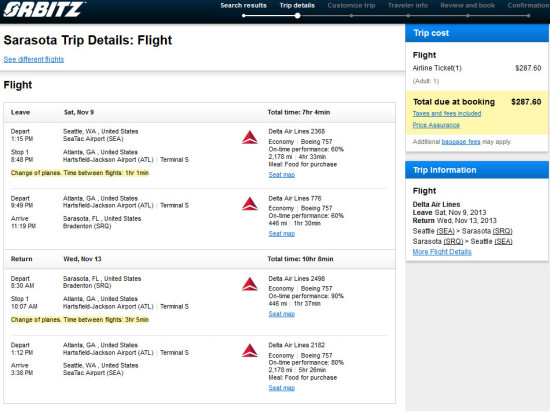
Task: Click the Orbitz logo
Action: pos(43,9)
